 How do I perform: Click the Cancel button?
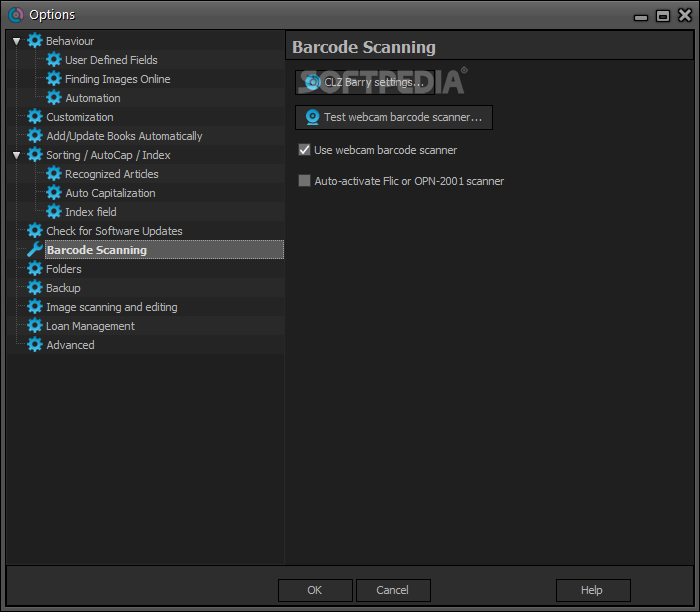(x=393, y=590)
